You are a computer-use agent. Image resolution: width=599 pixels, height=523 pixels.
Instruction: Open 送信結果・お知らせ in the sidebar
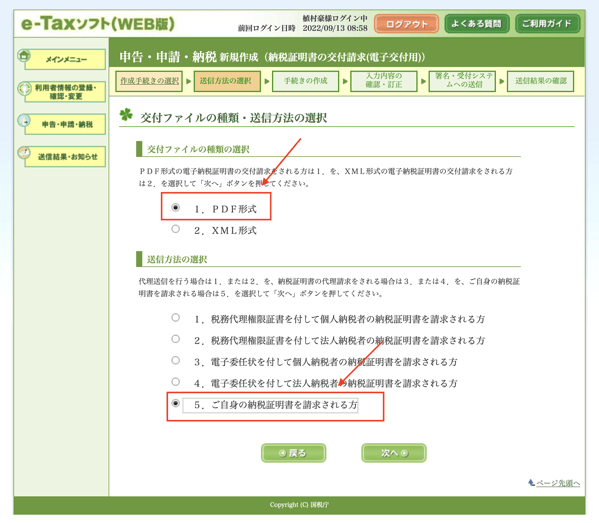click(65, 157)
